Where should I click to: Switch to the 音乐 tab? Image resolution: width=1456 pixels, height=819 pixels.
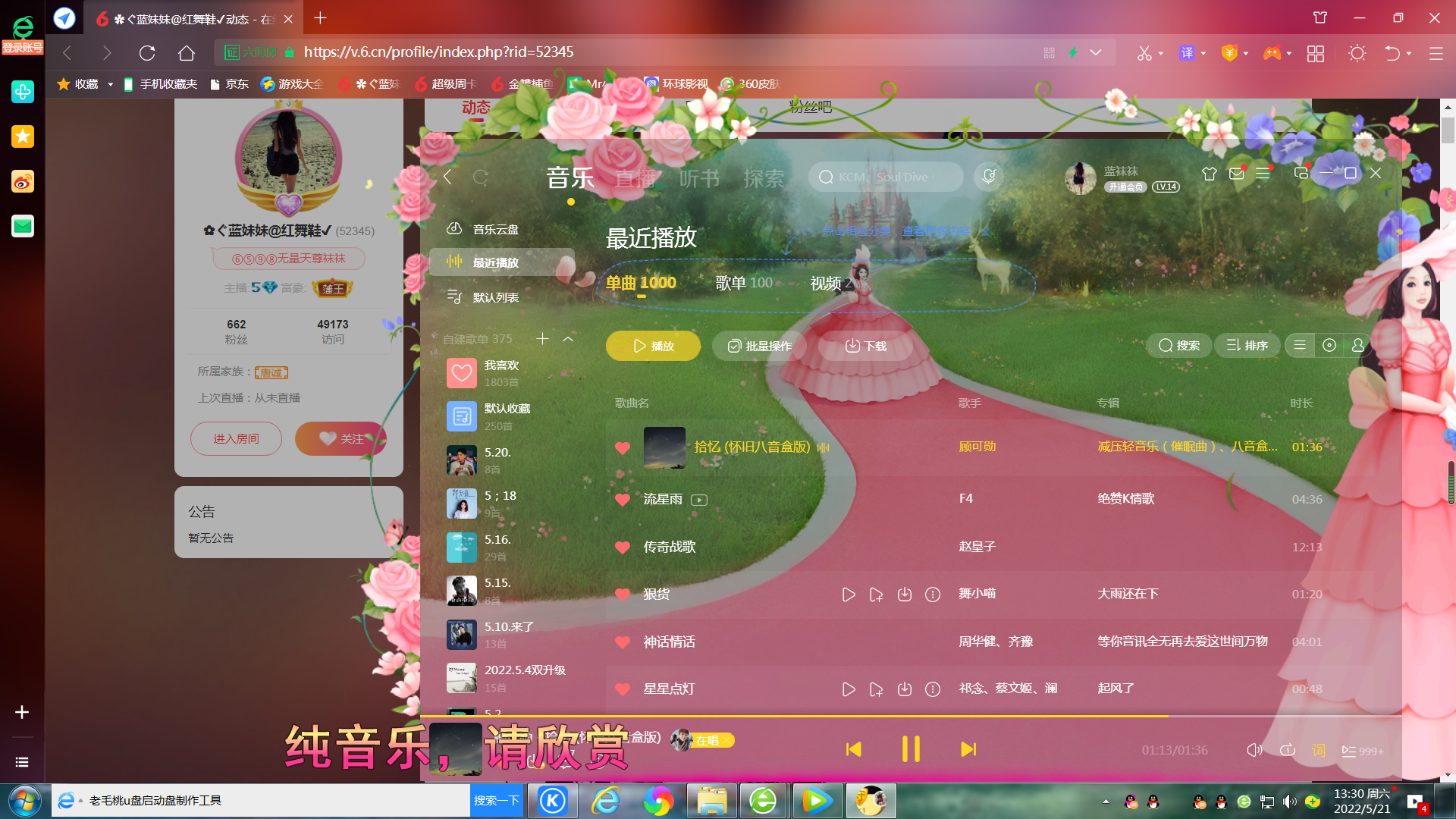[x=570, y=178]
